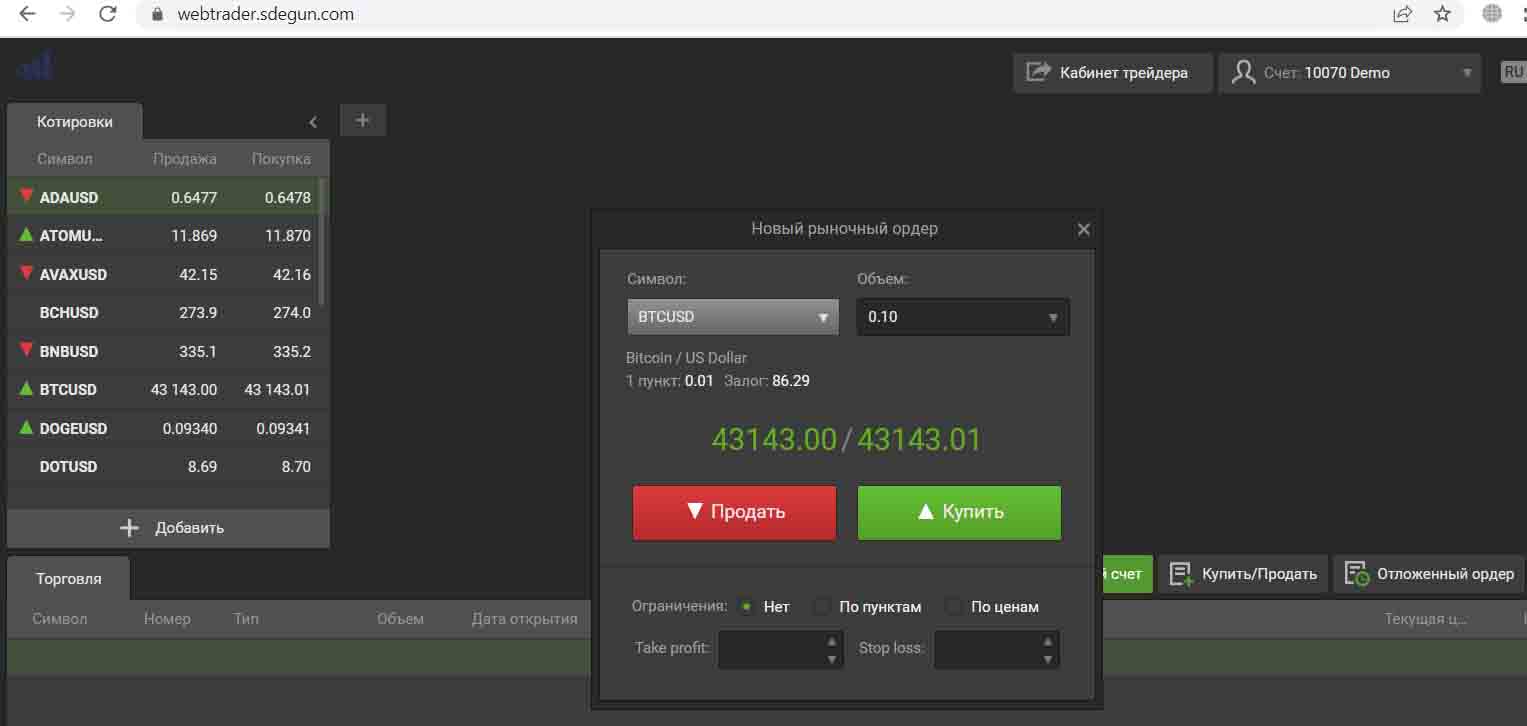Screen dimensions: 1527x726
Task: Click the BNBUSD red down arrow
Action: tap(26, 350)
